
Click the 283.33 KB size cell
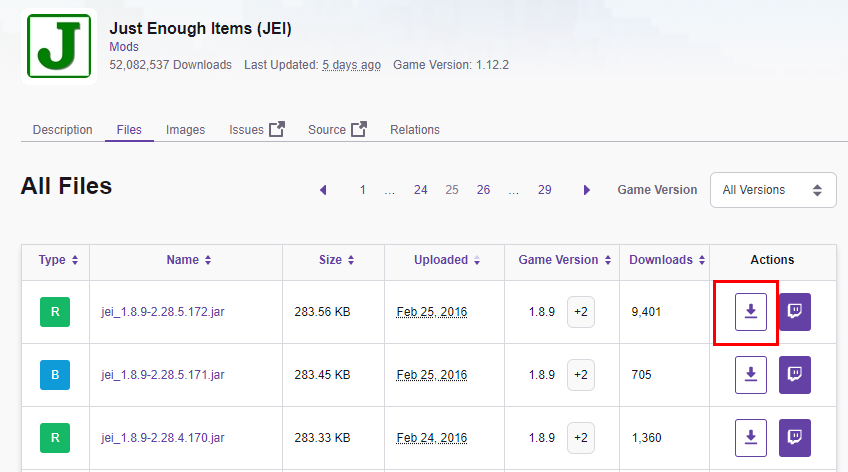pyautogui.click(x=322, y=438)
